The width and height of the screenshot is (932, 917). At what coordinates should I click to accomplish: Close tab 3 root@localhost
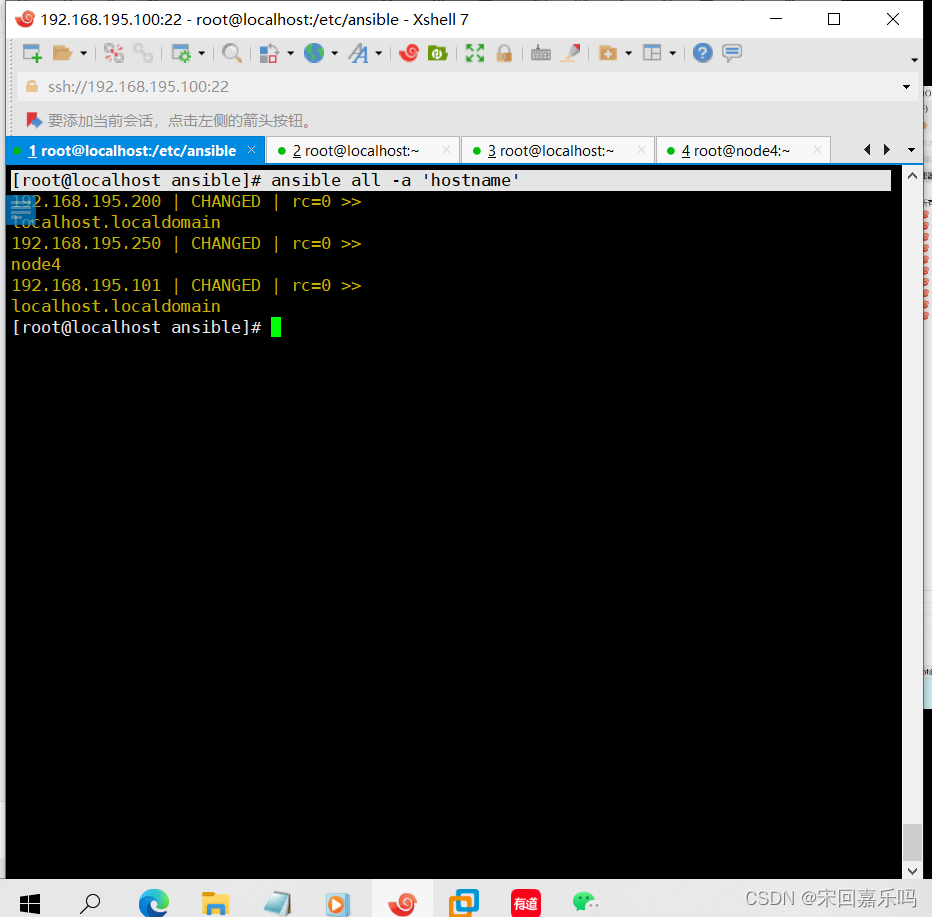641,150
